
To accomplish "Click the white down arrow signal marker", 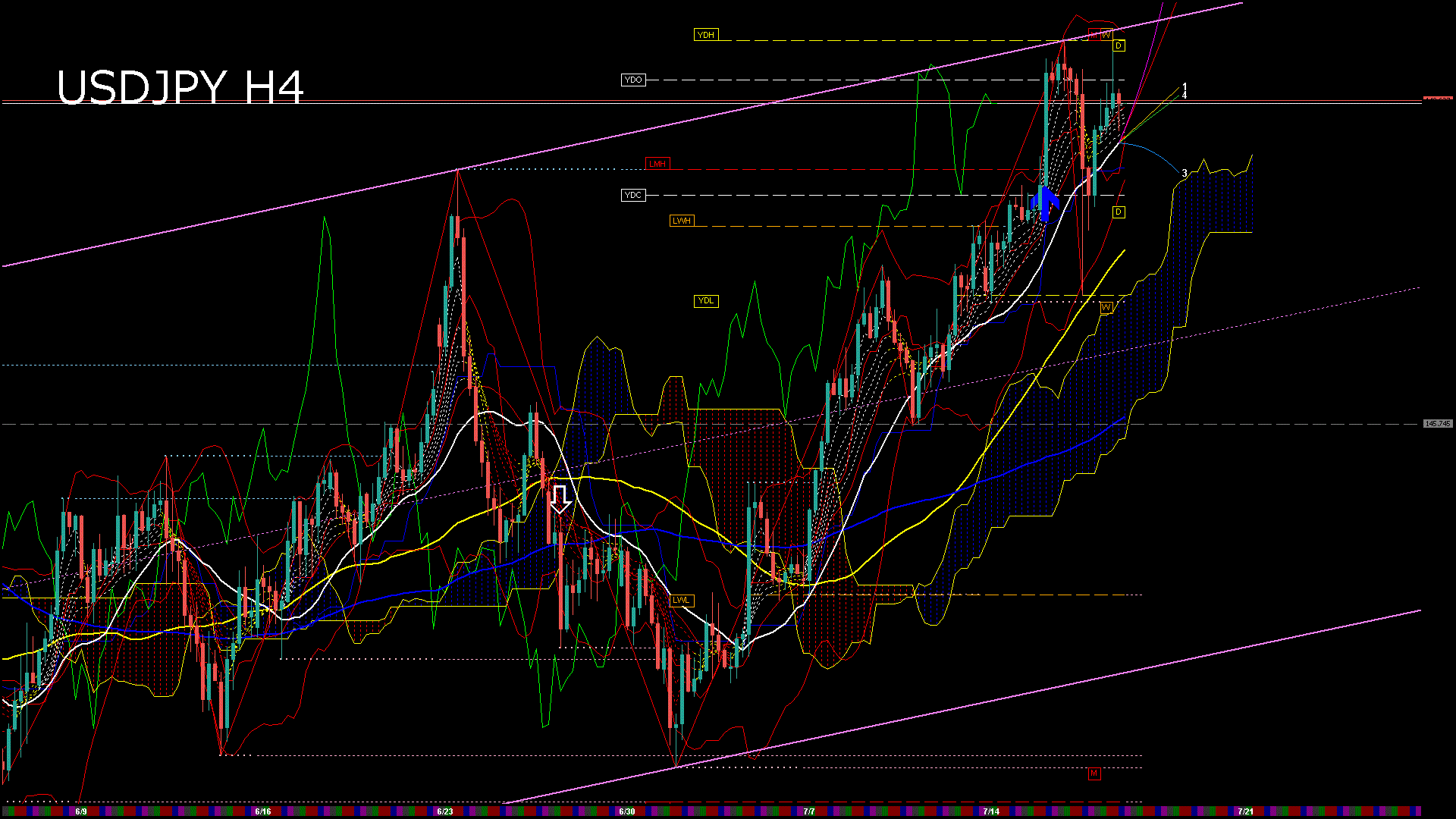I will 560,499.
